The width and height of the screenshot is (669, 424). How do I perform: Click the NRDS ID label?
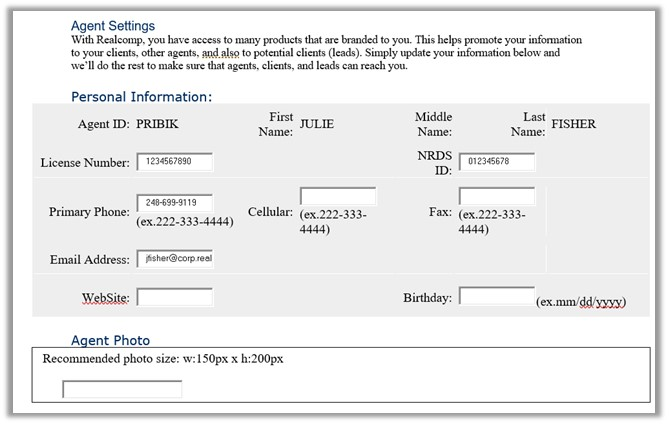[434, 163]
